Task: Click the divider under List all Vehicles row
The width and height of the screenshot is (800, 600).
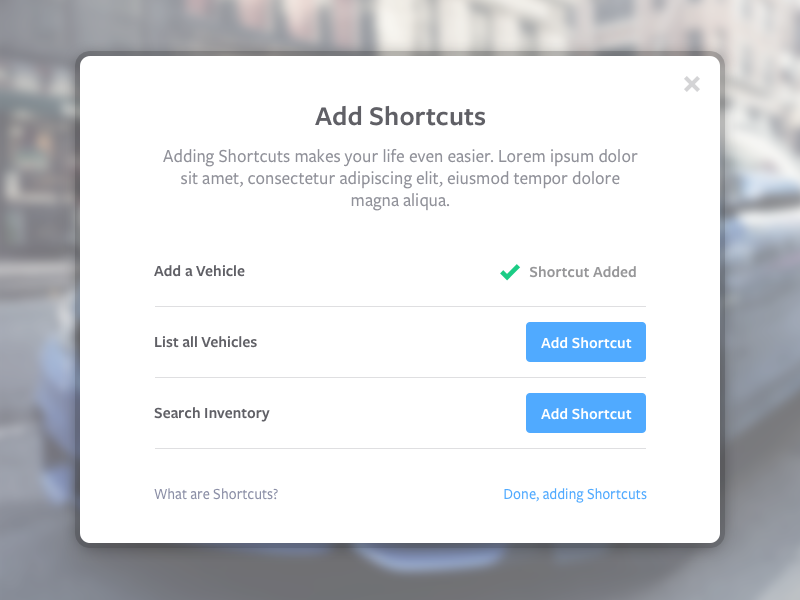Action: [400, 377]
